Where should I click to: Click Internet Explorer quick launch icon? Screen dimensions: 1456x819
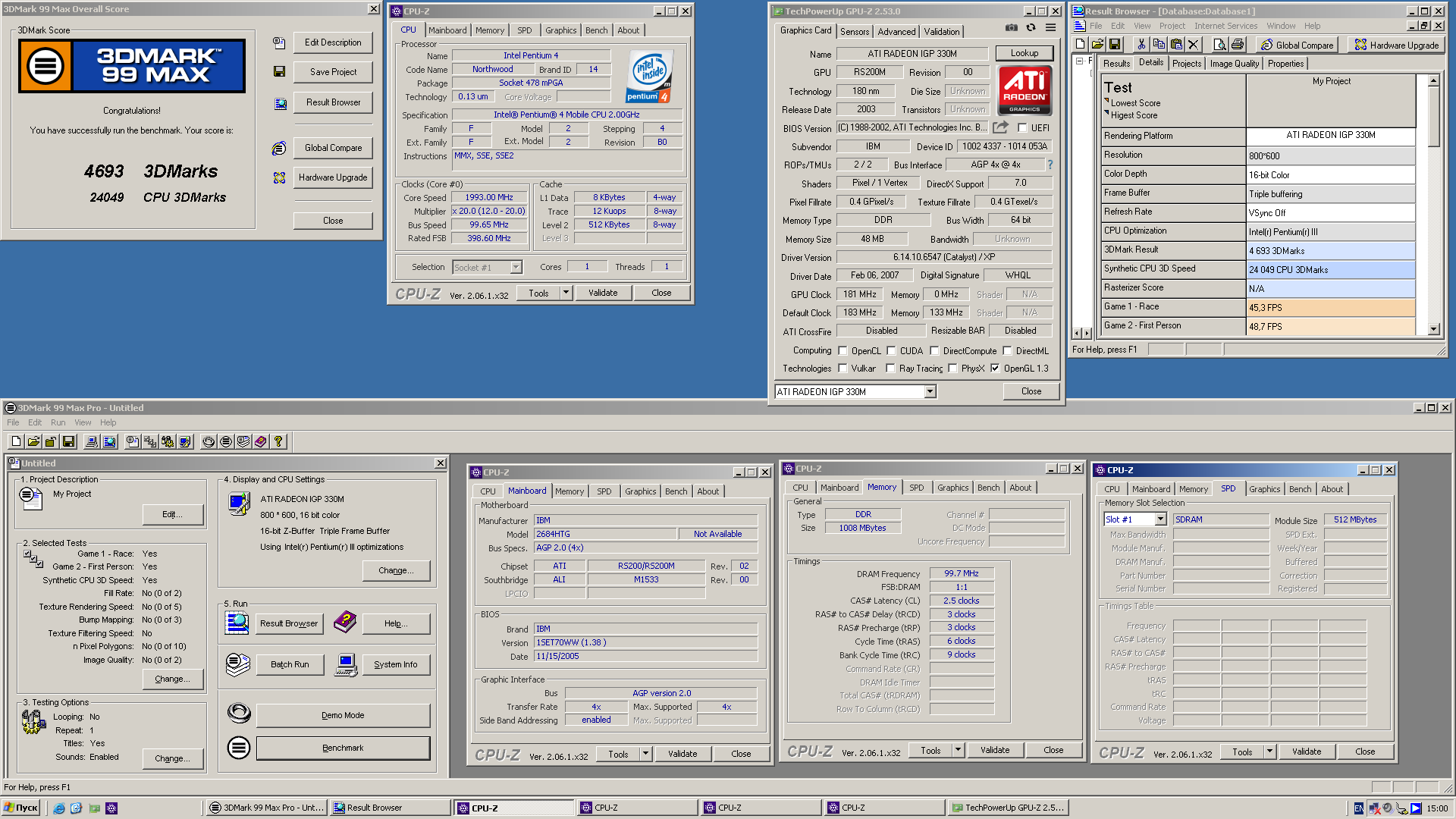(59, 808)
